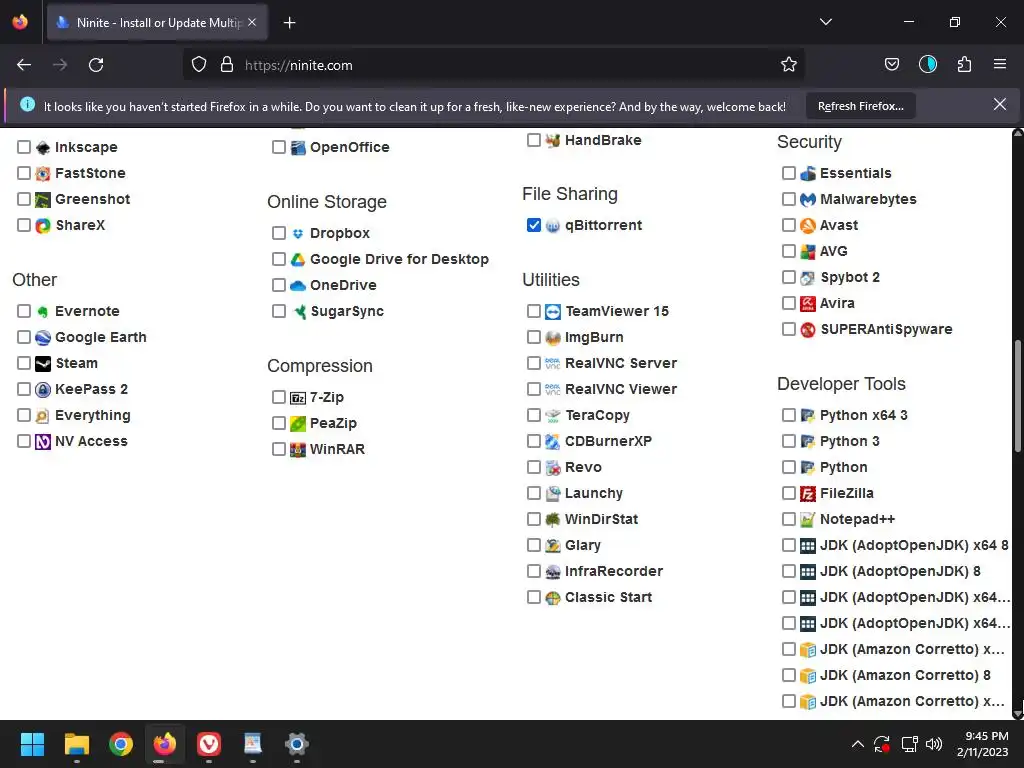Image resolution: width=1024 pixels, height=768 pixels.
Task: Click the Refresh Firefox button
Action: point(860,106)
